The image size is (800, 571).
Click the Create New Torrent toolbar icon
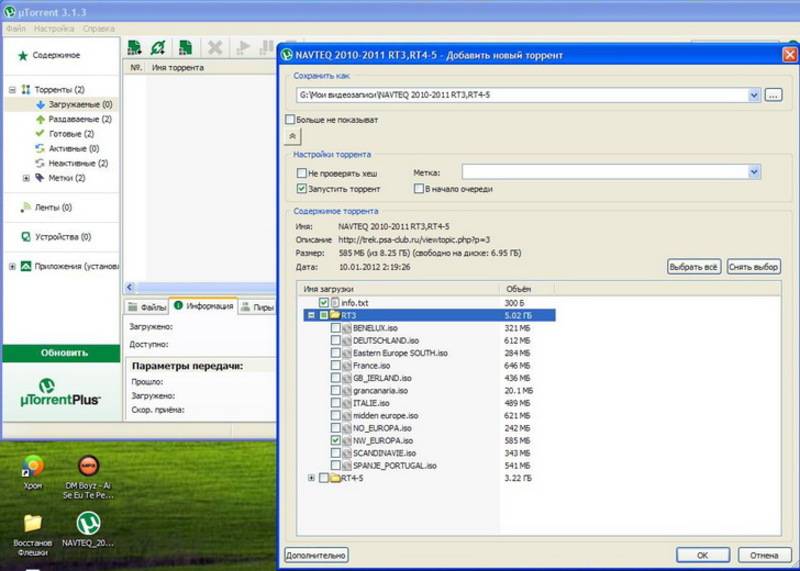(x=185, y=47)
